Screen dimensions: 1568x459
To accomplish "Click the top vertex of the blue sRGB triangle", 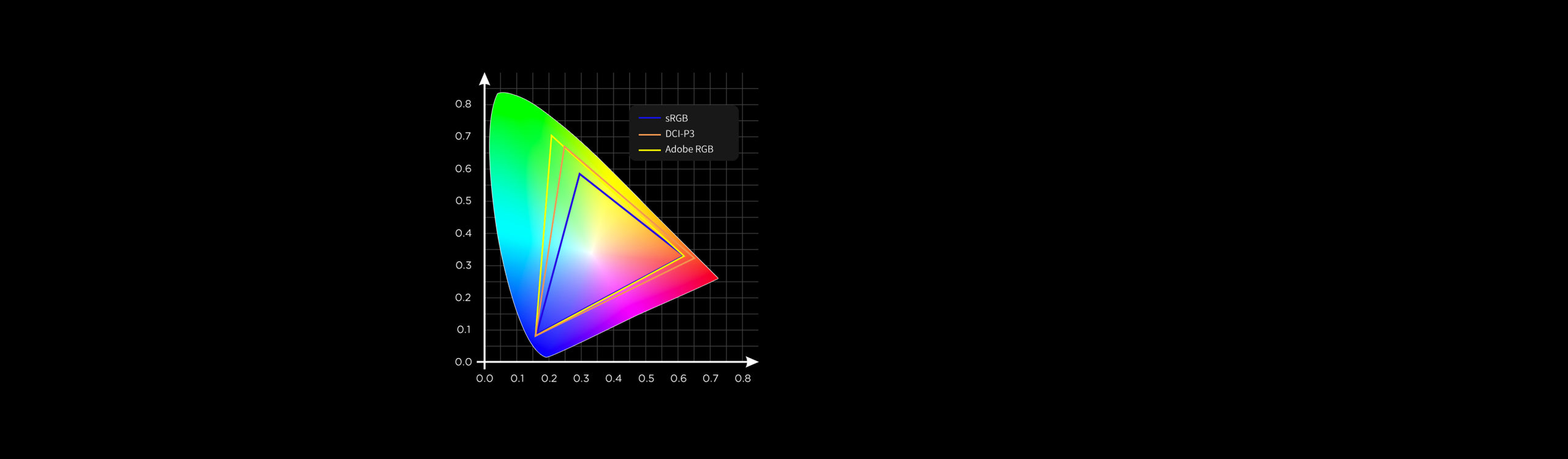I will click(579, 174).
